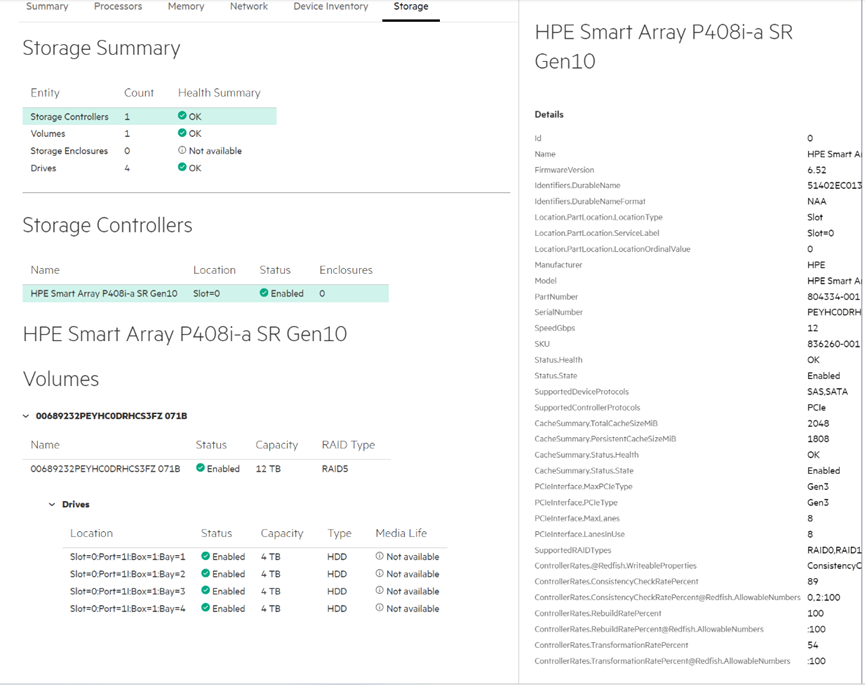The image size is (865, 685).
Task: Select the Drives summary row
Action: [149, 168]
